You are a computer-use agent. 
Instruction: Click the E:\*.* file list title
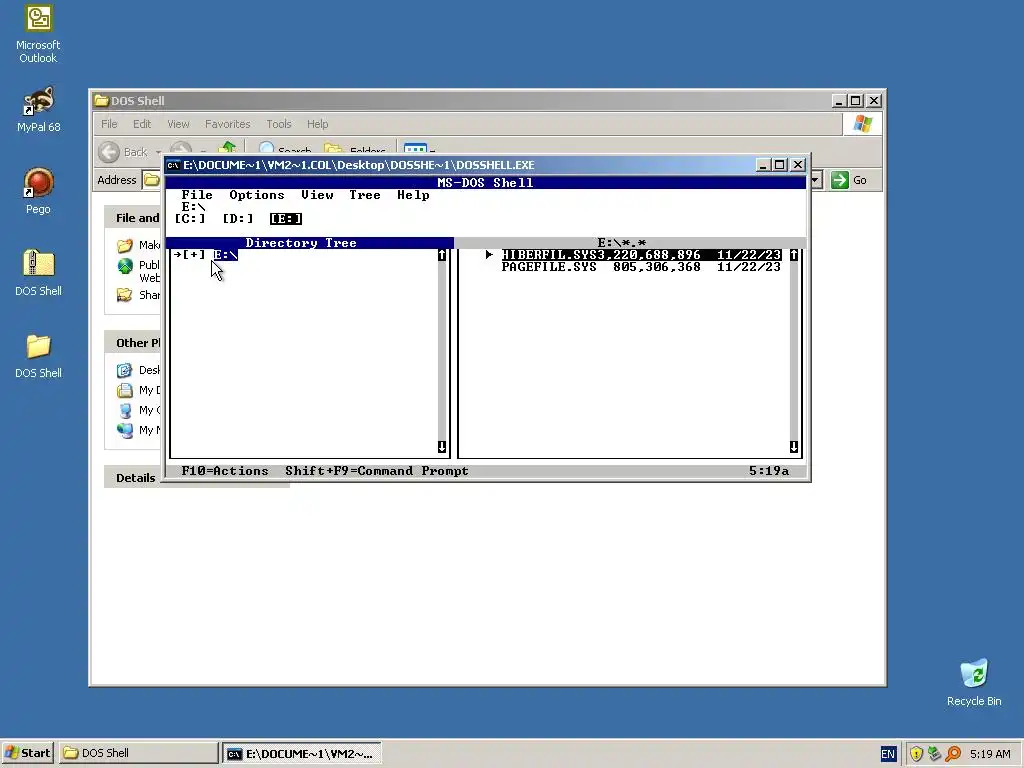click(622, 243)
